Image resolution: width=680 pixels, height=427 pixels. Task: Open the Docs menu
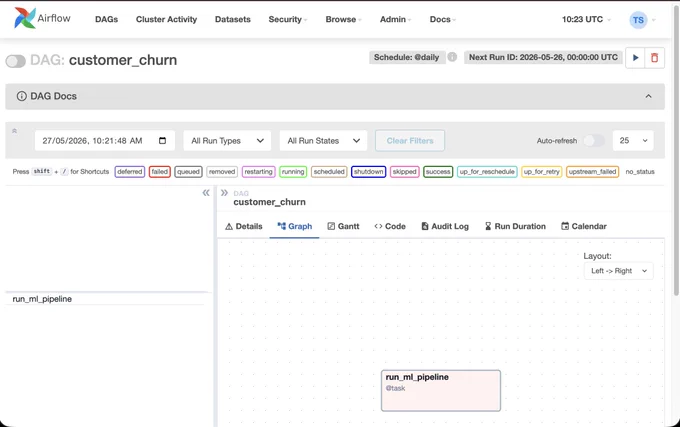[442, 19]
